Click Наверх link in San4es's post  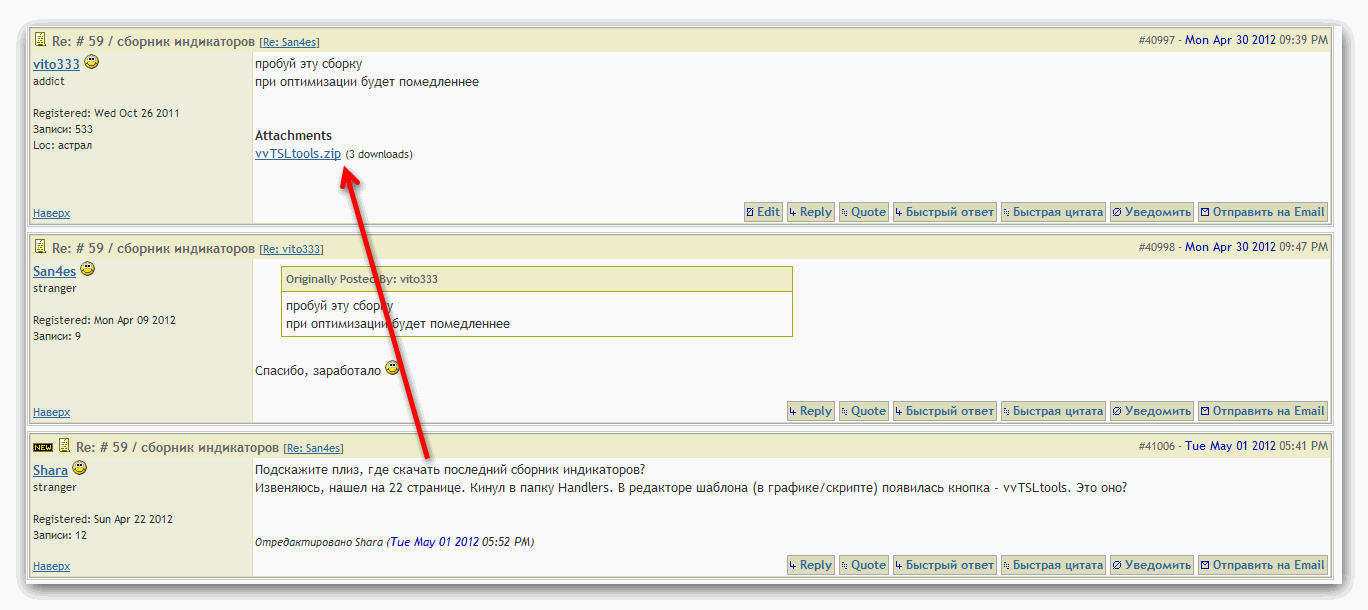point(51,412)
